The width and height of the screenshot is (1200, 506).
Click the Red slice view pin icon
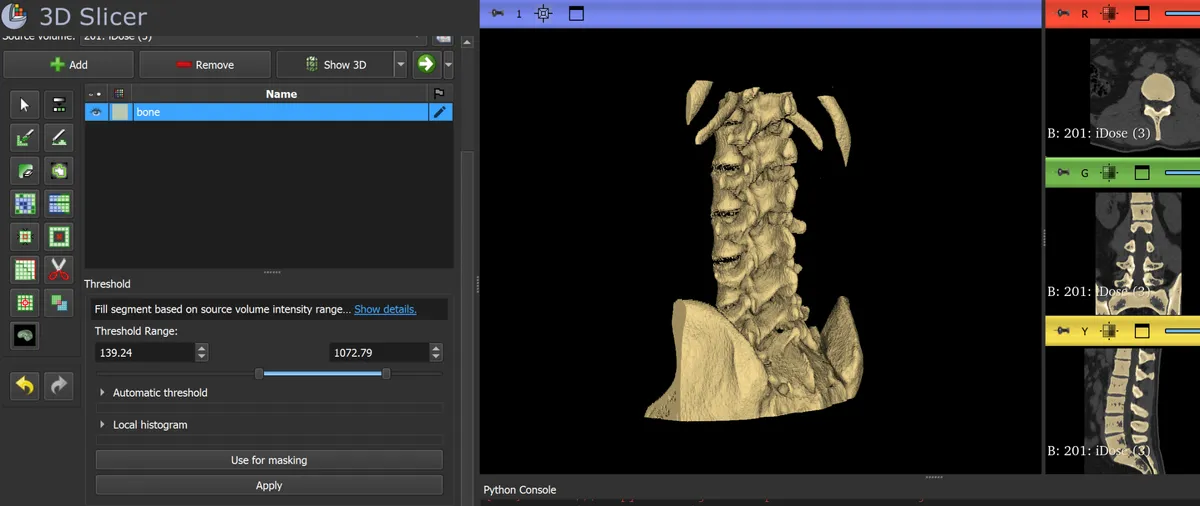coord(1063,14)
